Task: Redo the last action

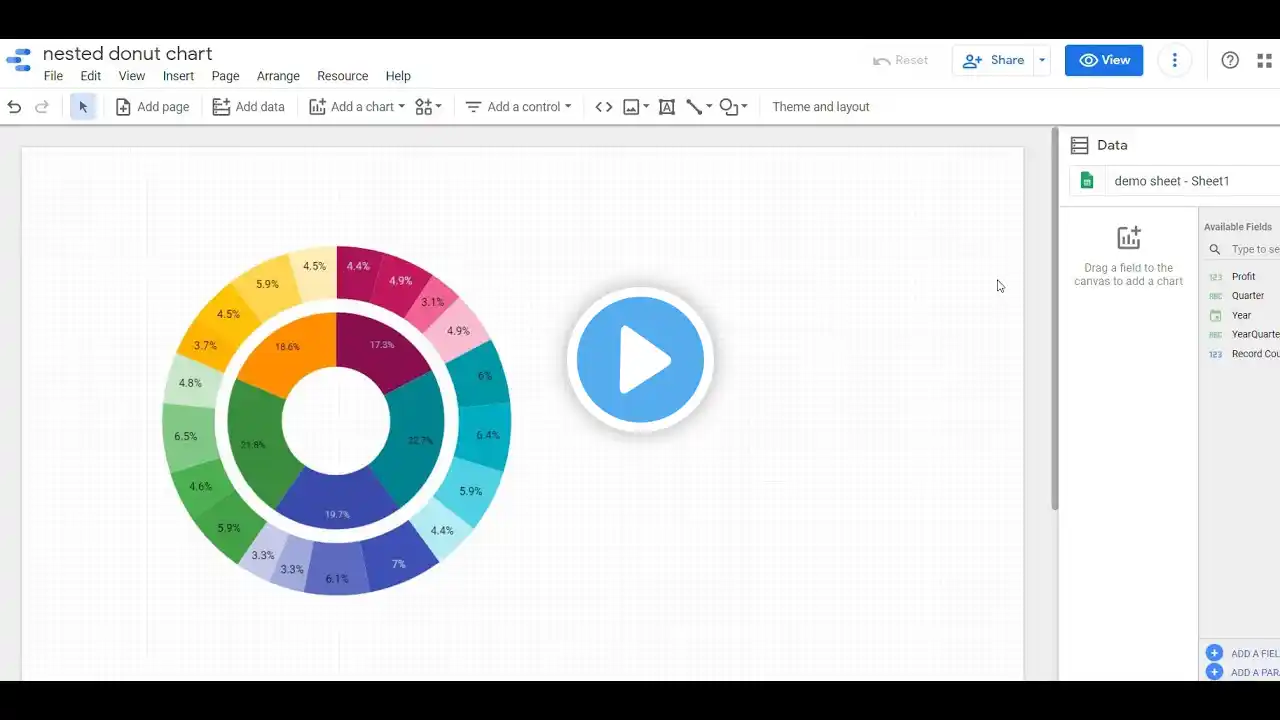Action: coord(42,107)
